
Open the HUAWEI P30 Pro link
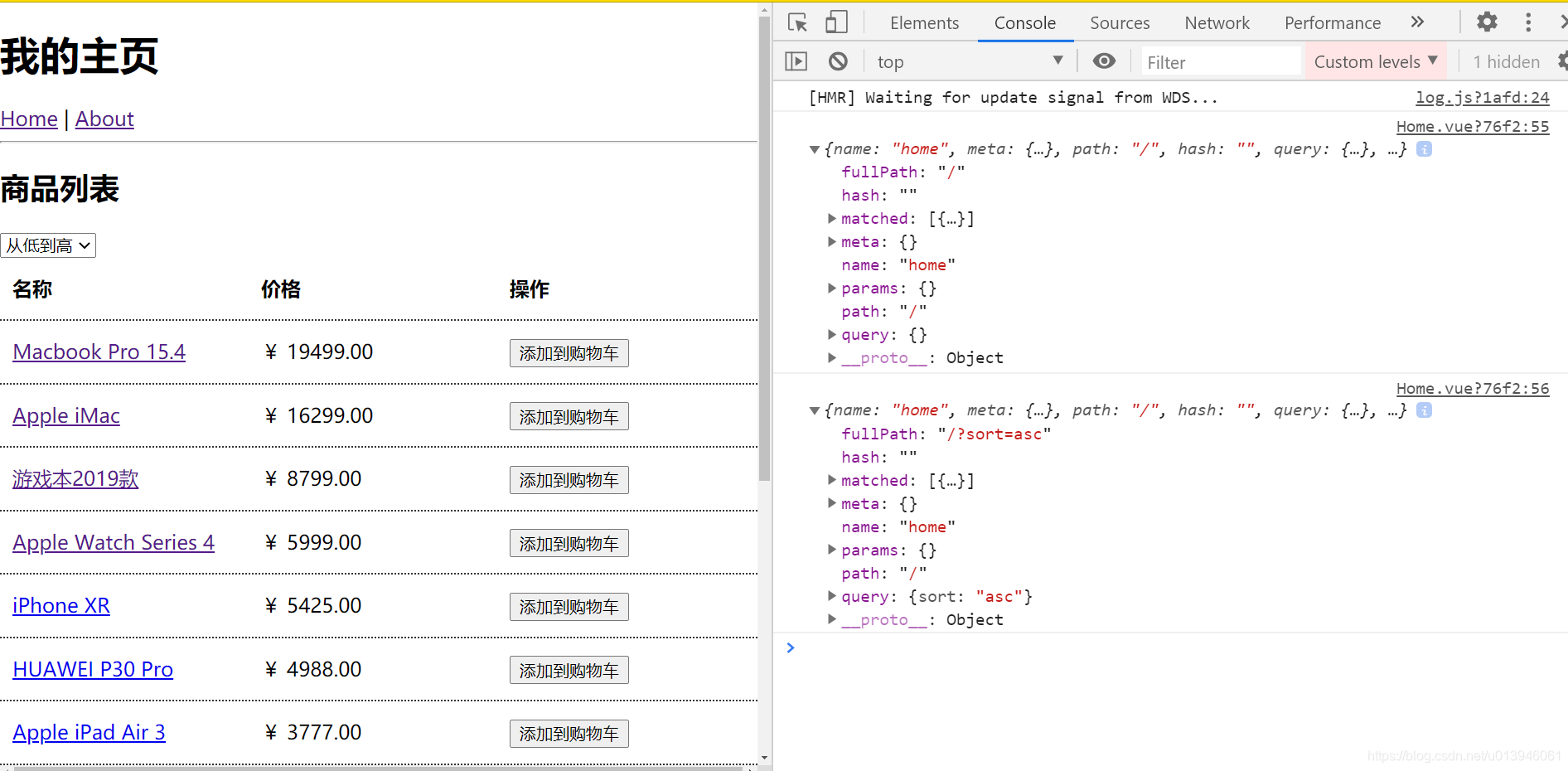tap(93, 670)
